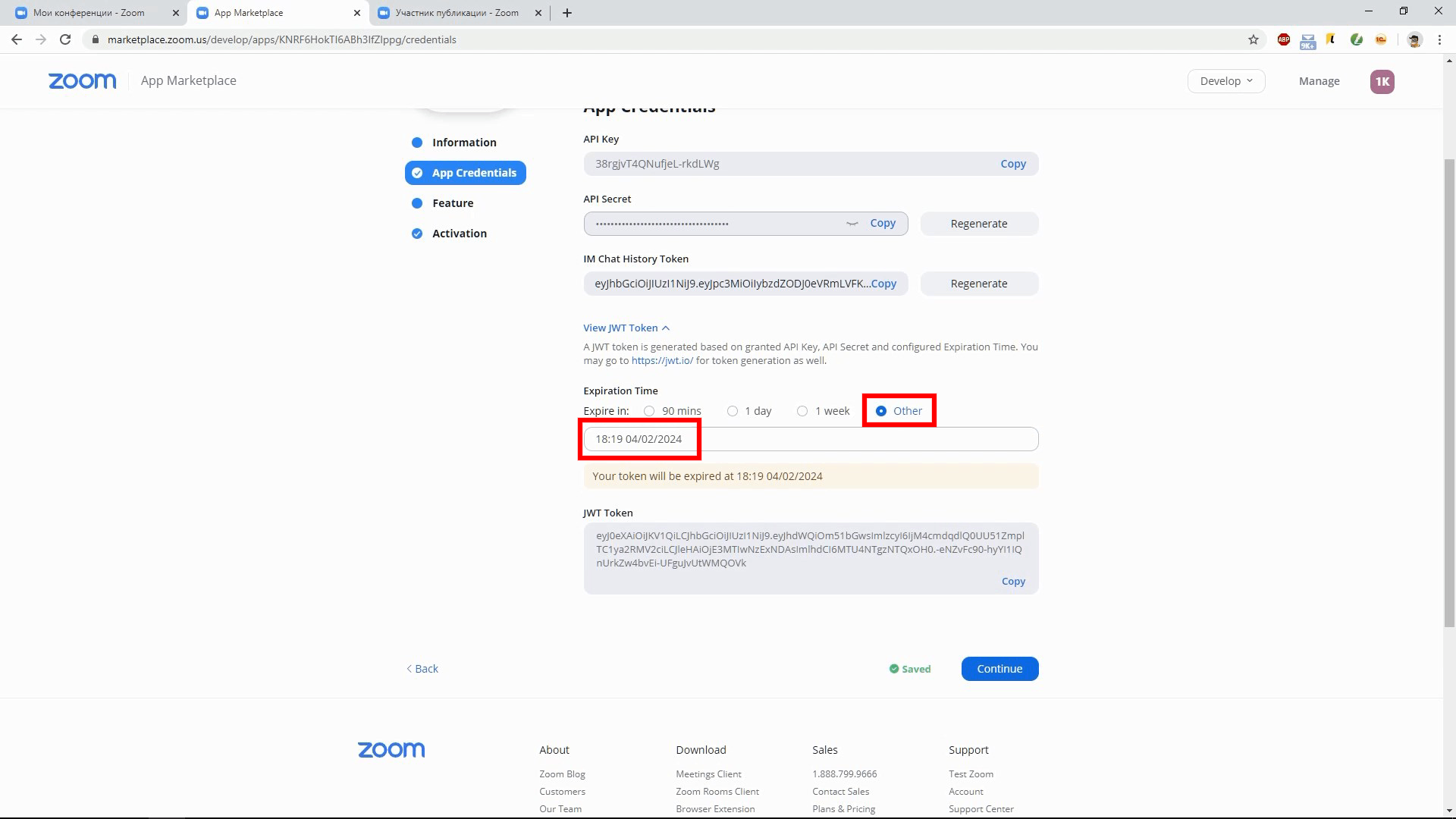
Task: Open Zoom Rooms Client link
Action: click(717, 792)
